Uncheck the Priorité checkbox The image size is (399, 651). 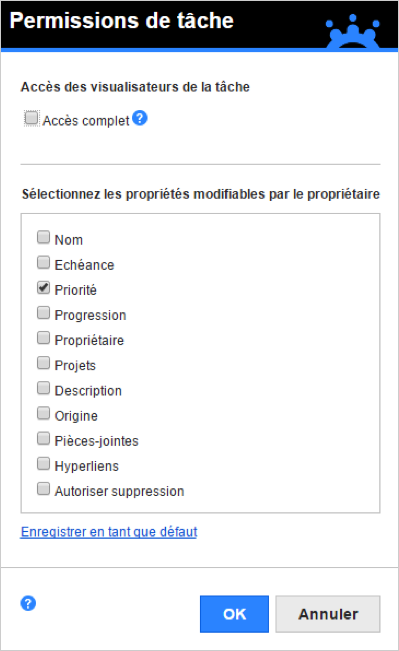click(x=44, y=287)
